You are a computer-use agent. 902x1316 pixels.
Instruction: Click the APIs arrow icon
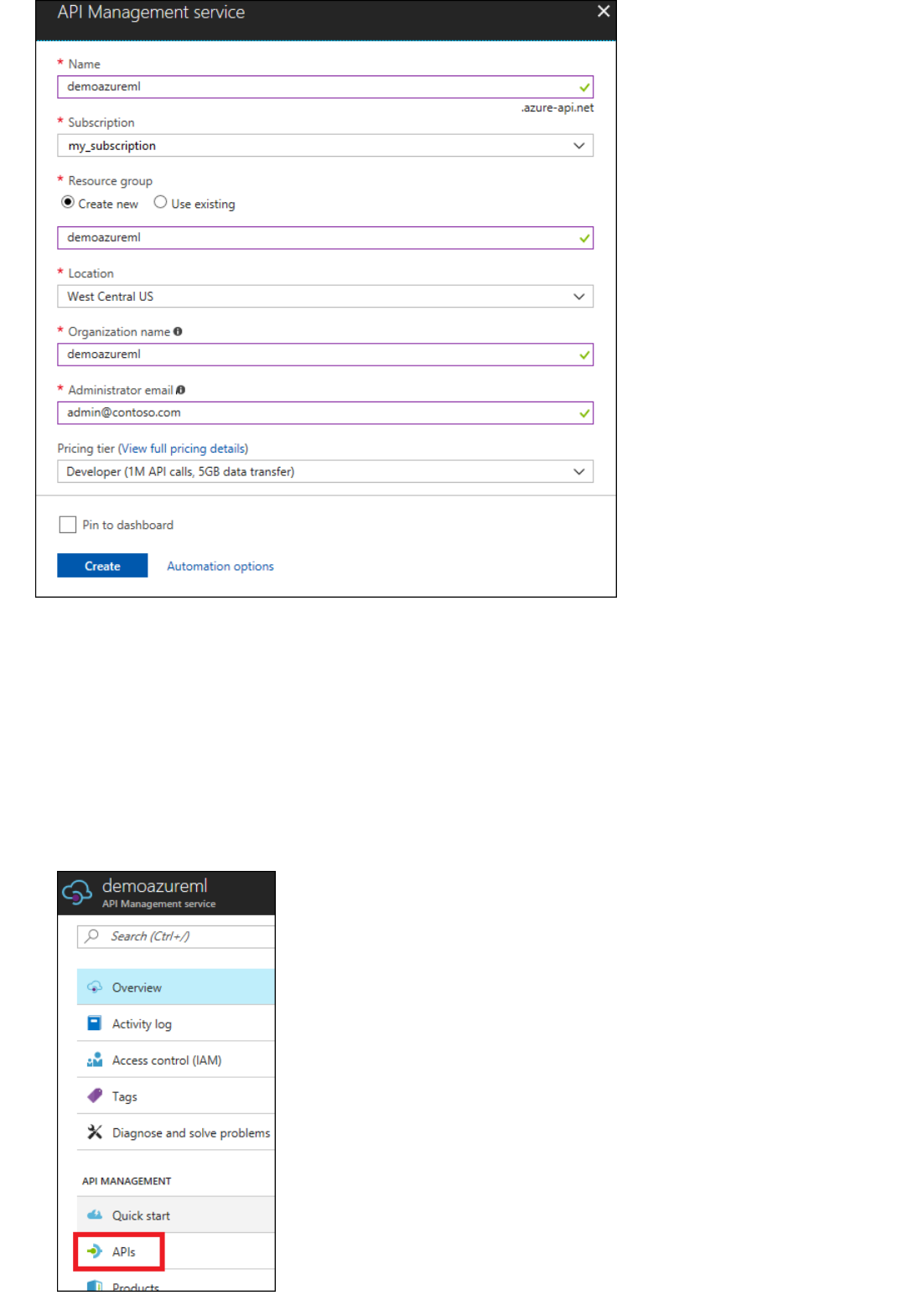pyautogui.click(x=95, y=1251)
